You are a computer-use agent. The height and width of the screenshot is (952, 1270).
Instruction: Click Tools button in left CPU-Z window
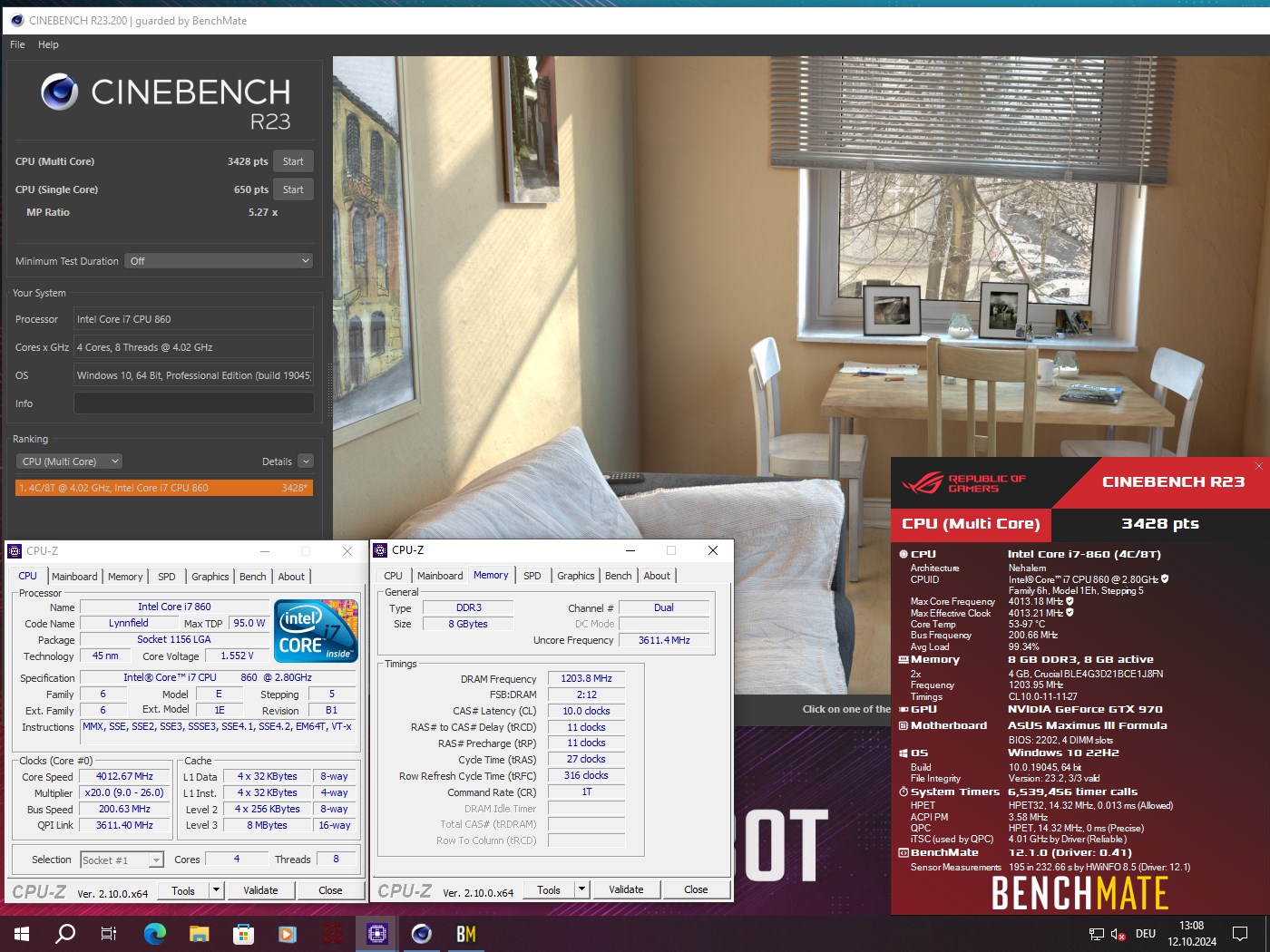pyautogui.click(x=183, y=890)
